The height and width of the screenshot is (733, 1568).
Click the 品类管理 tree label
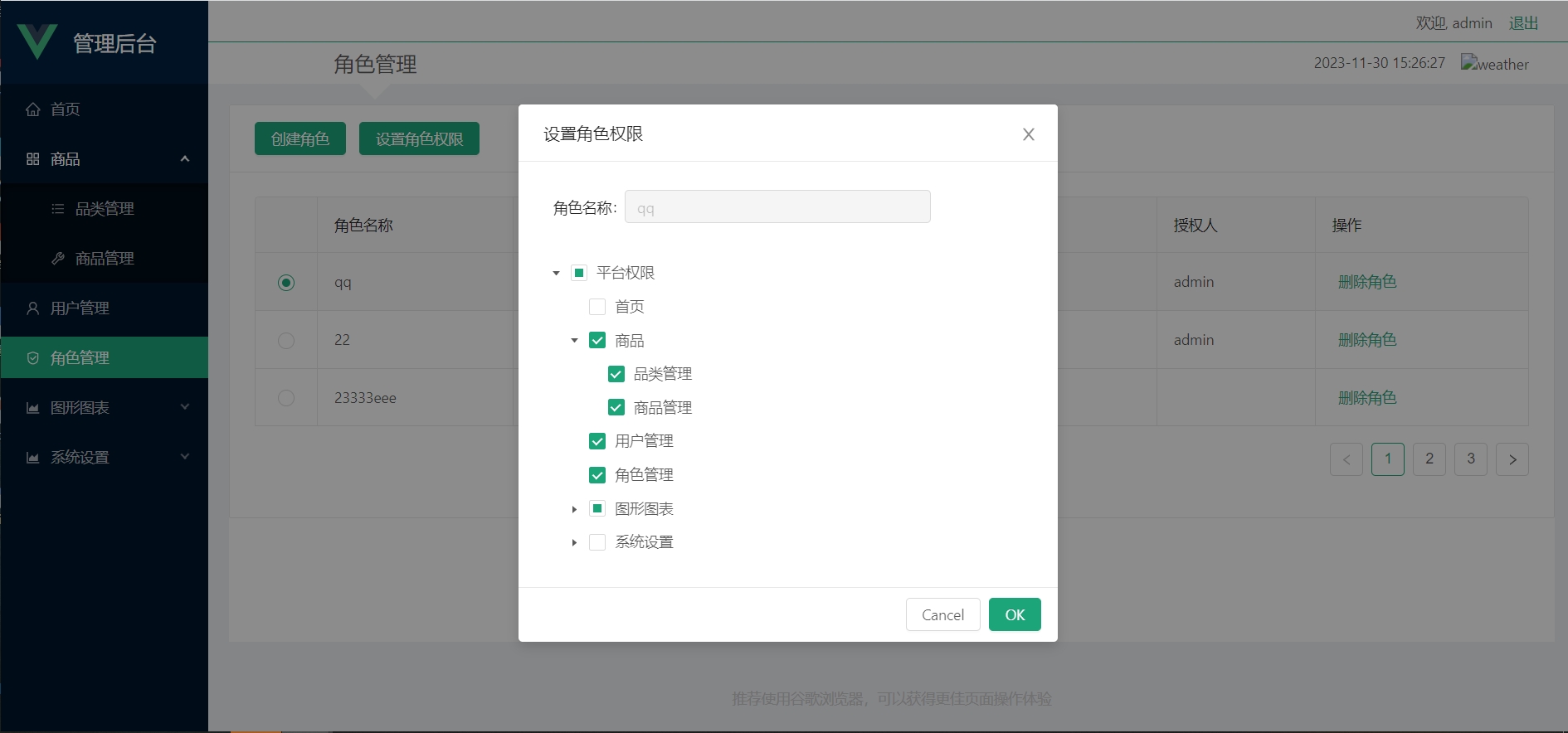click(663, 374)
